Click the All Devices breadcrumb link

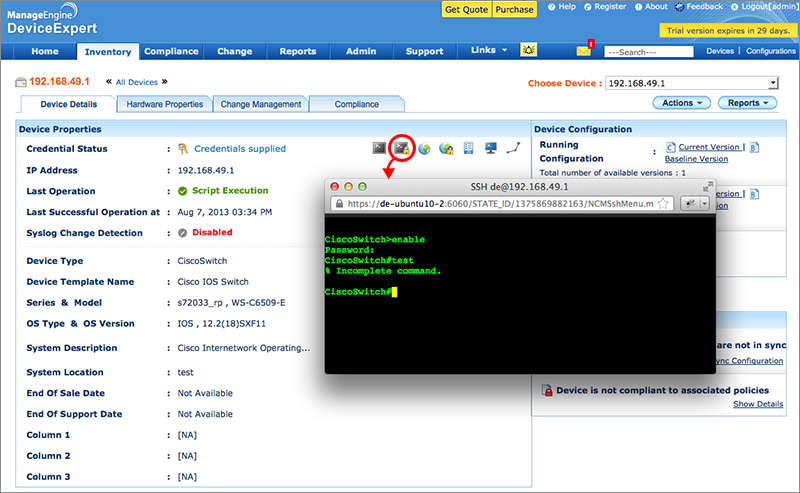pos(137,82)
